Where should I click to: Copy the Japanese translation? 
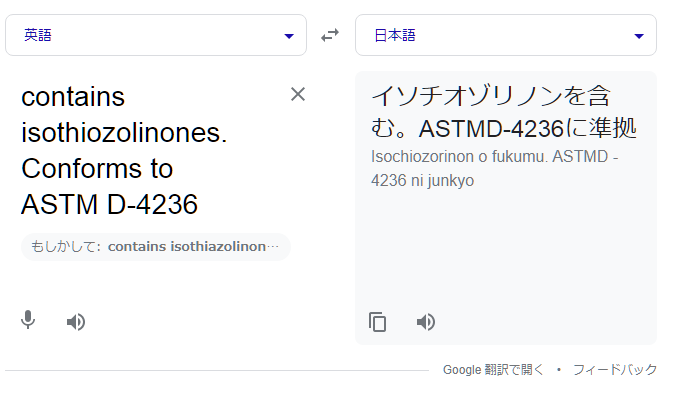pos(378,322)
